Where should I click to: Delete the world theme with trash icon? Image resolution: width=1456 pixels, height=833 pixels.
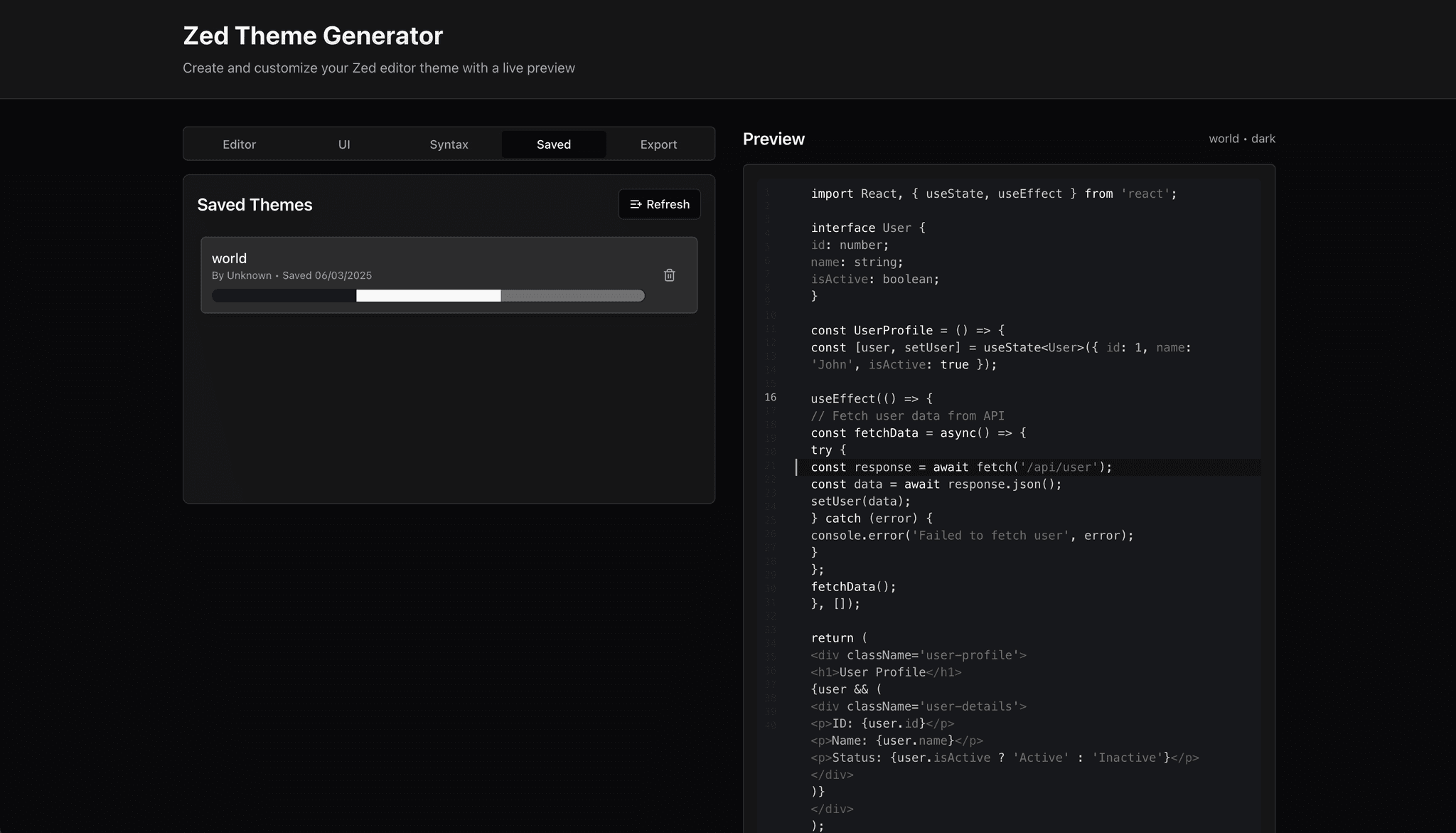tap(669, 275)
